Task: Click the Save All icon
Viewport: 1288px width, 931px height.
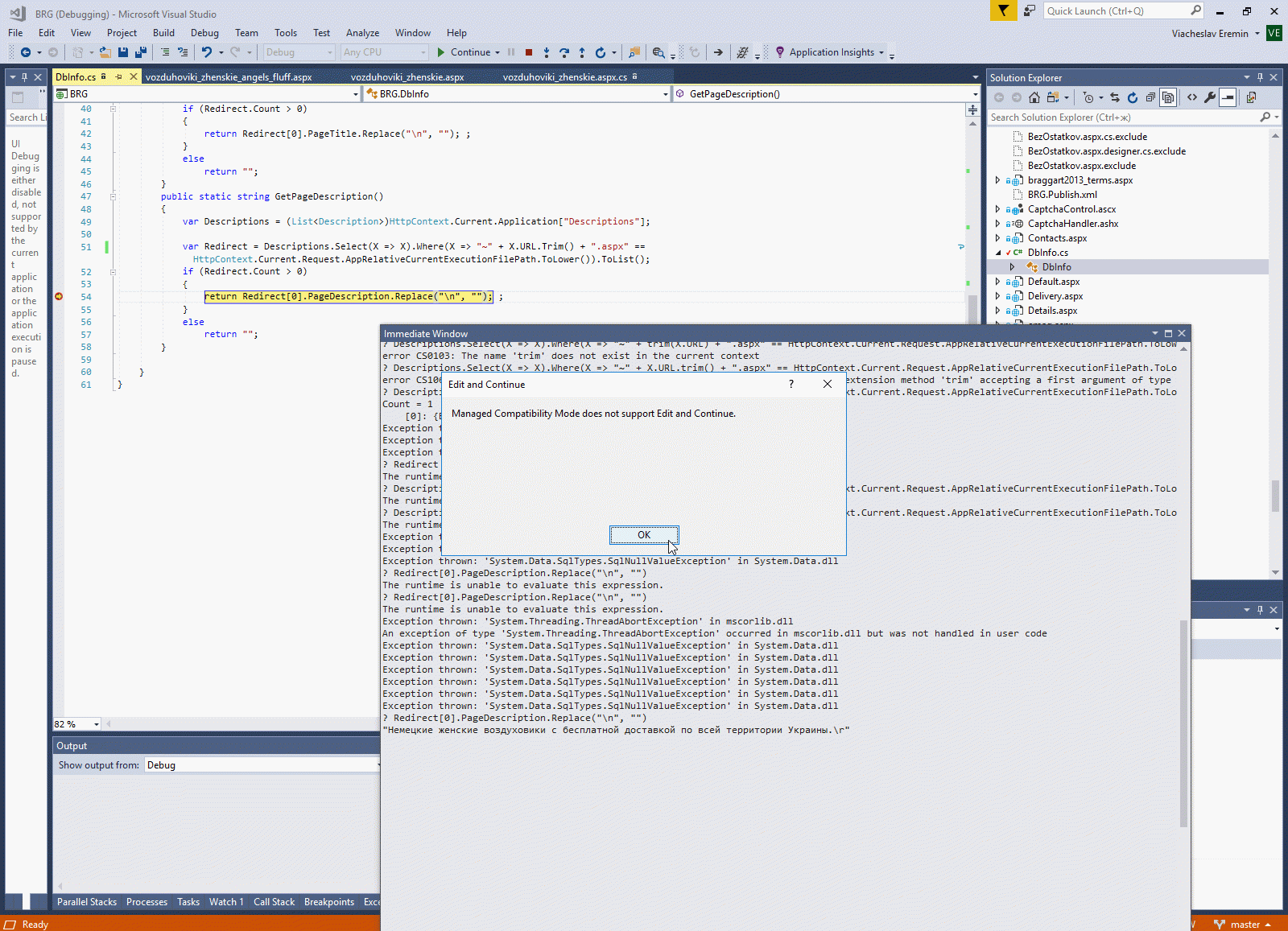Action: (140, 51)
